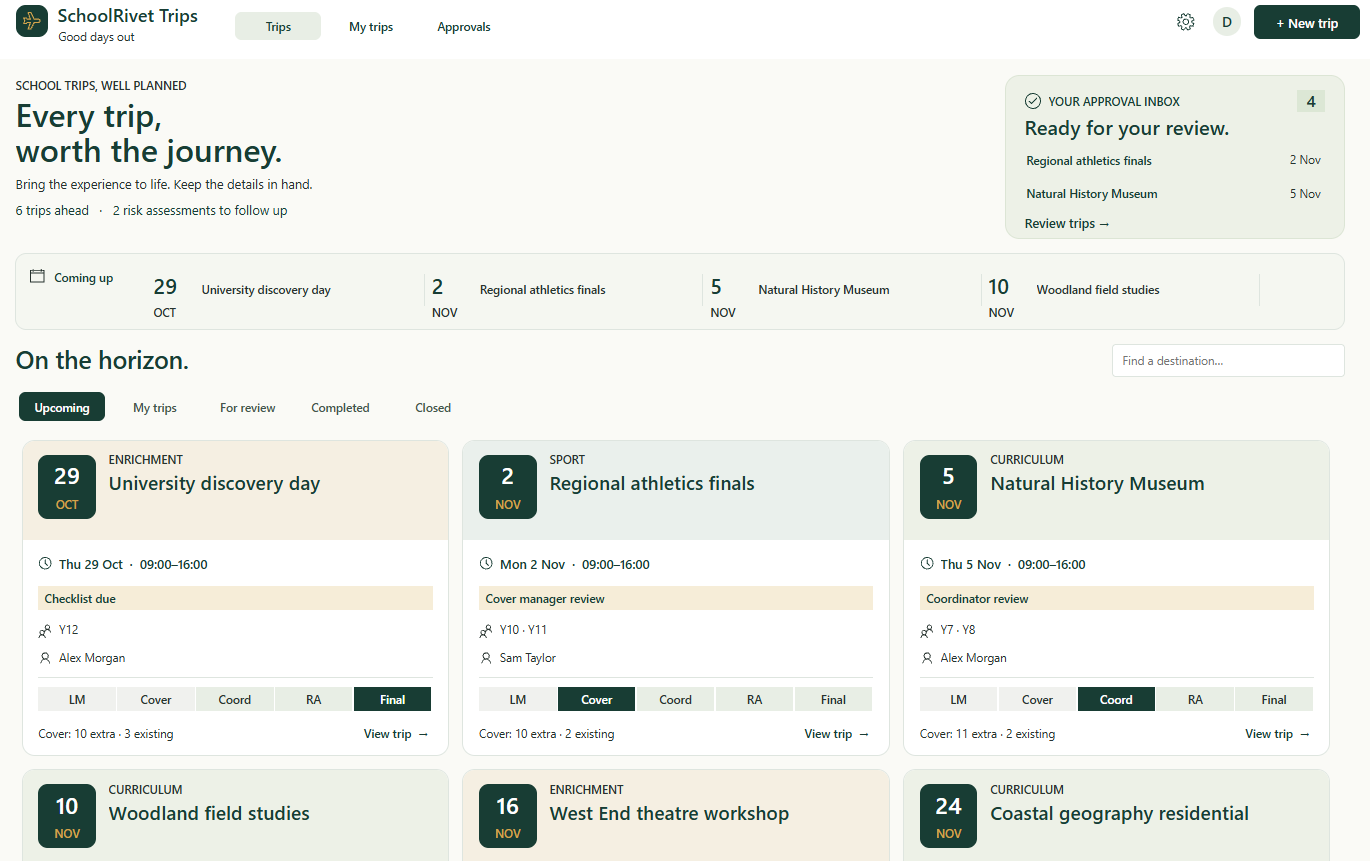
Task: Go to the Trips nav tab
Action: pyautogui.click(x=278, y=27)
